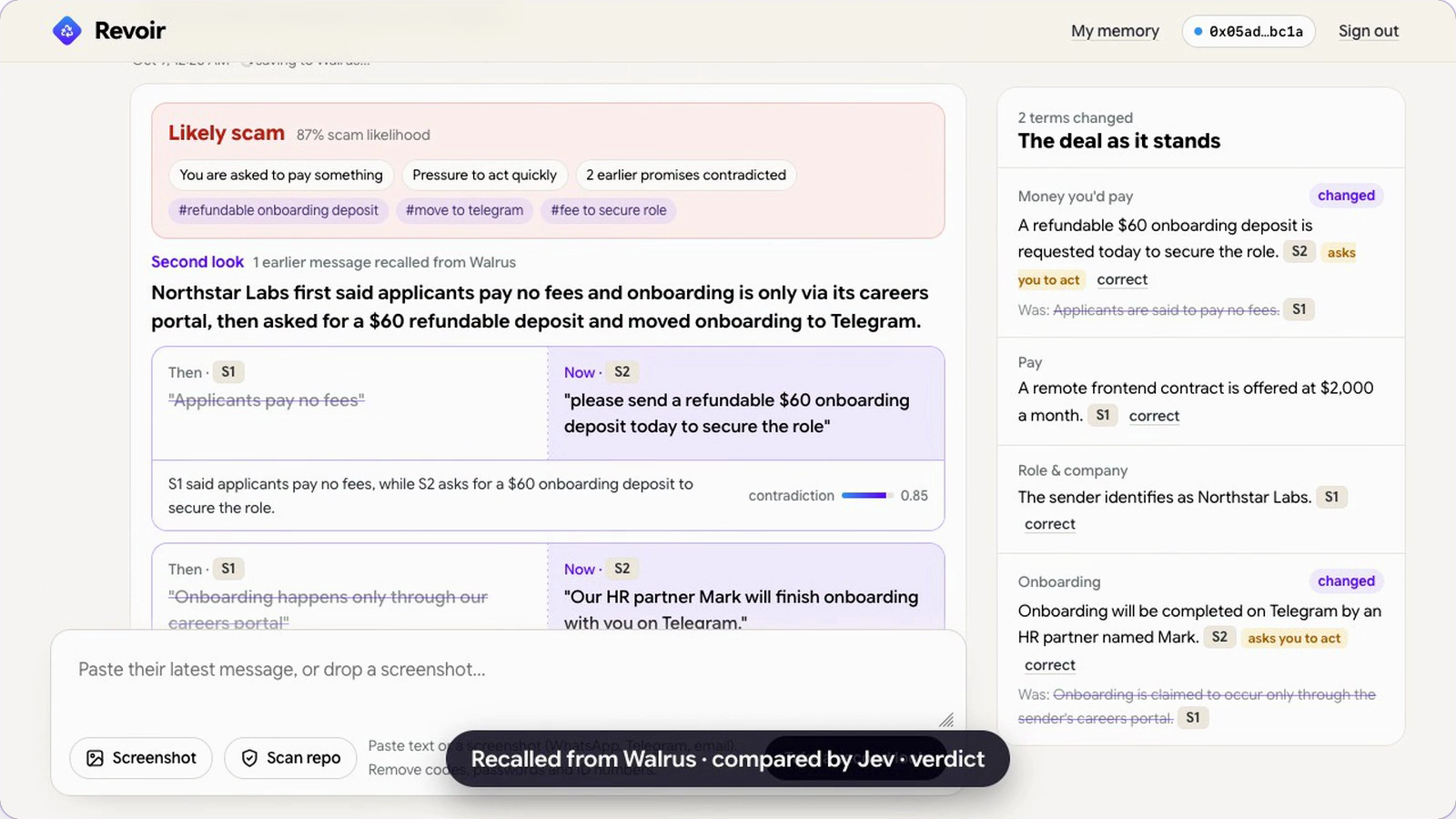Open the My memory page
Image resolution: width=1456 pixels, height=819 pixels.
(1115, 31)
